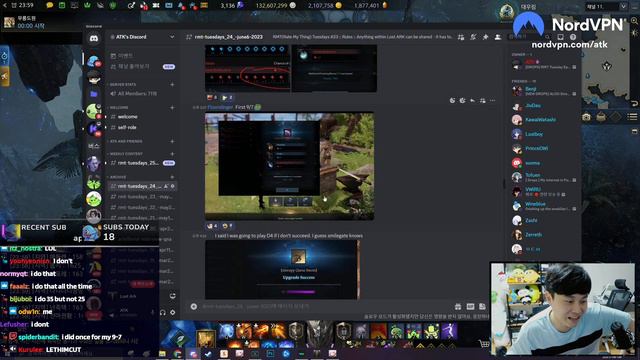Open Discord home direct messages
The height and width of the screenshot is (360, 640).
(x=94, y=38)
